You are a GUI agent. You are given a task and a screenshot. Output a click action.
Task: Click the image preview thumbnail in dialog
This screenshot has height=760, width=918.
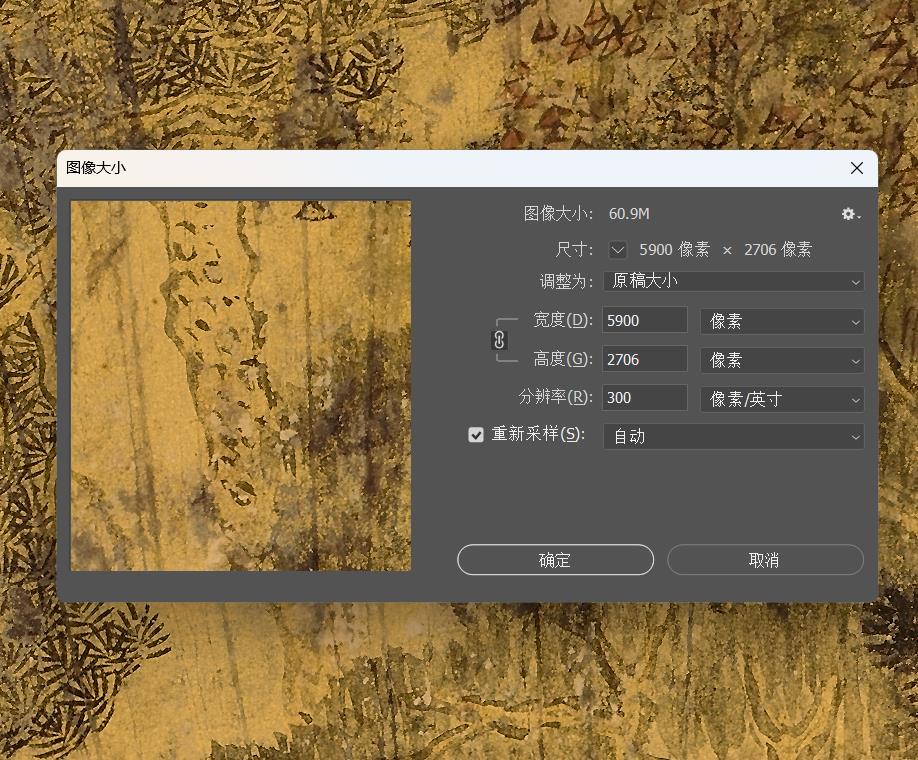(x=241, y=386)
